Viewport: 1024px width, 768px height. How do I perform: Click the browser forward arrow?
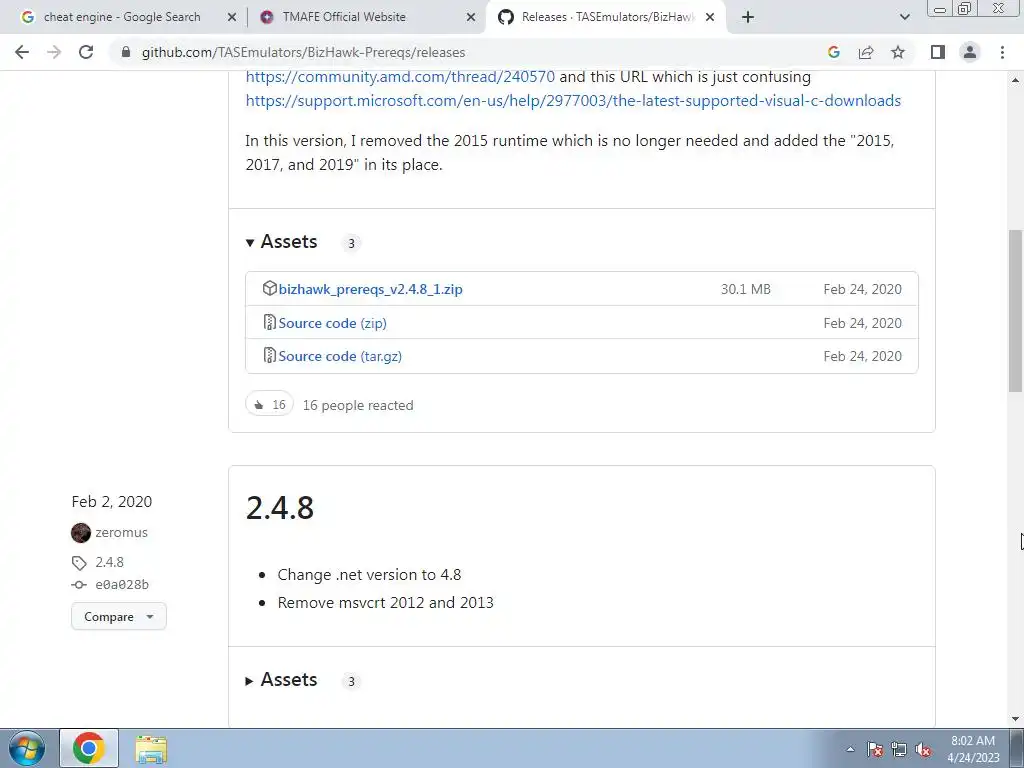[x=54, y=52]
